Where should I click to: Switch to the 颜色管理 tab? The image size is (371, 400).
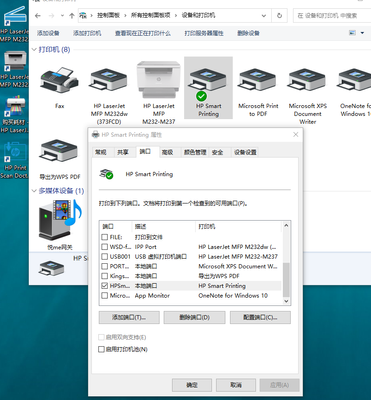coord(195,152)
